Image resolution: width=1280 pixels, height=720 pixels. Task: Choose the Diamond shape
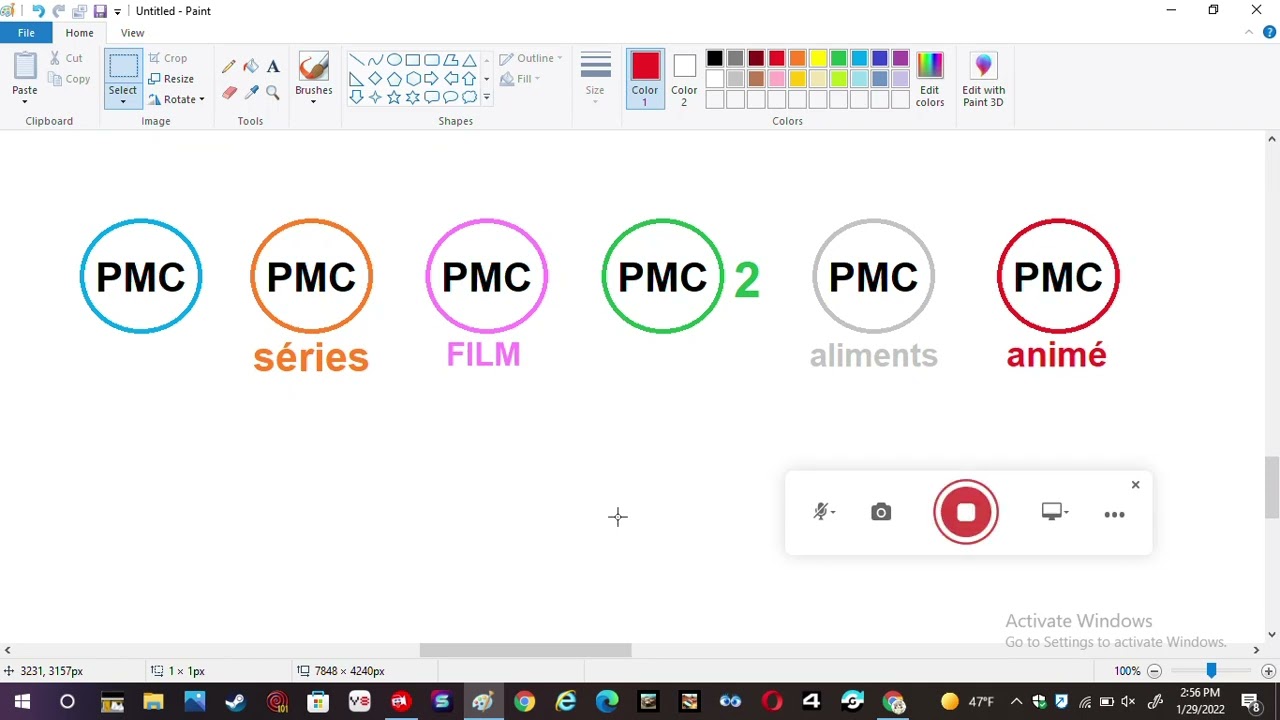(x=375, y=79)
